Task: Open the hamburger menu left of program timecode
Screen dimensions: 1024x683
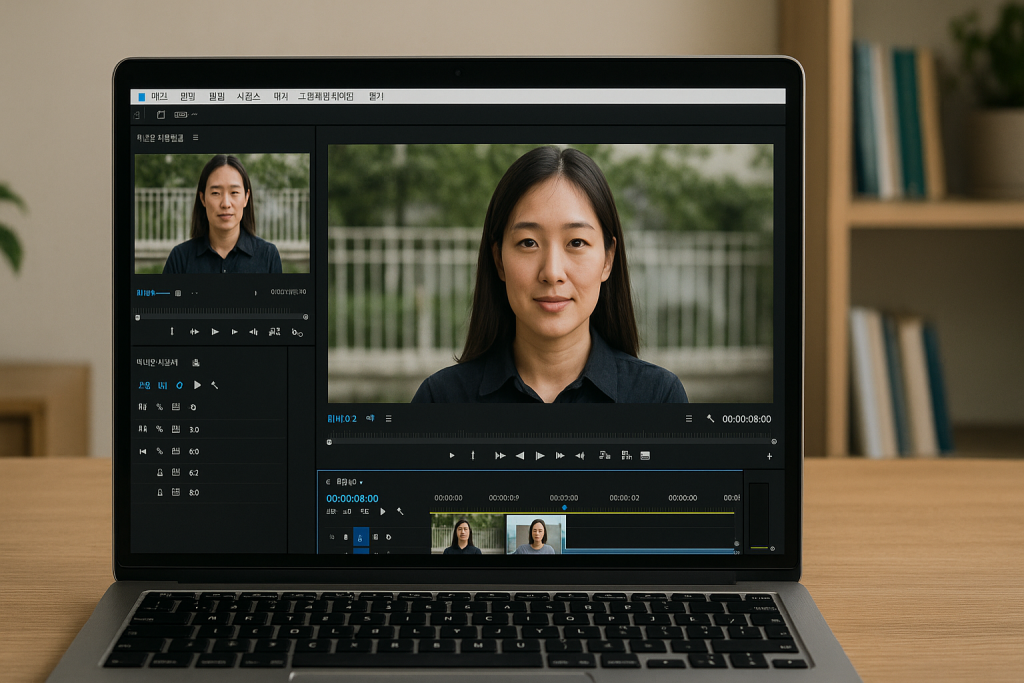Action: click(689, 419)
